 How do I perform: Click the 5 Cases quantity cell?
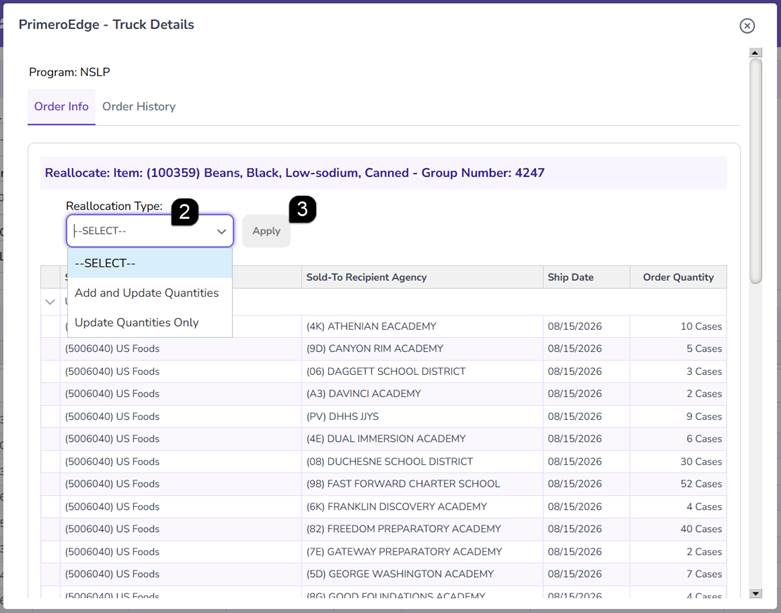point(678,349)
